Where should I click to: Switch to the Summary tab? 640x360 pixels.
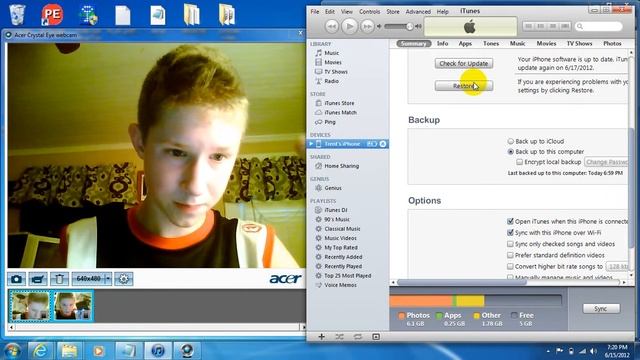[414, 43]
